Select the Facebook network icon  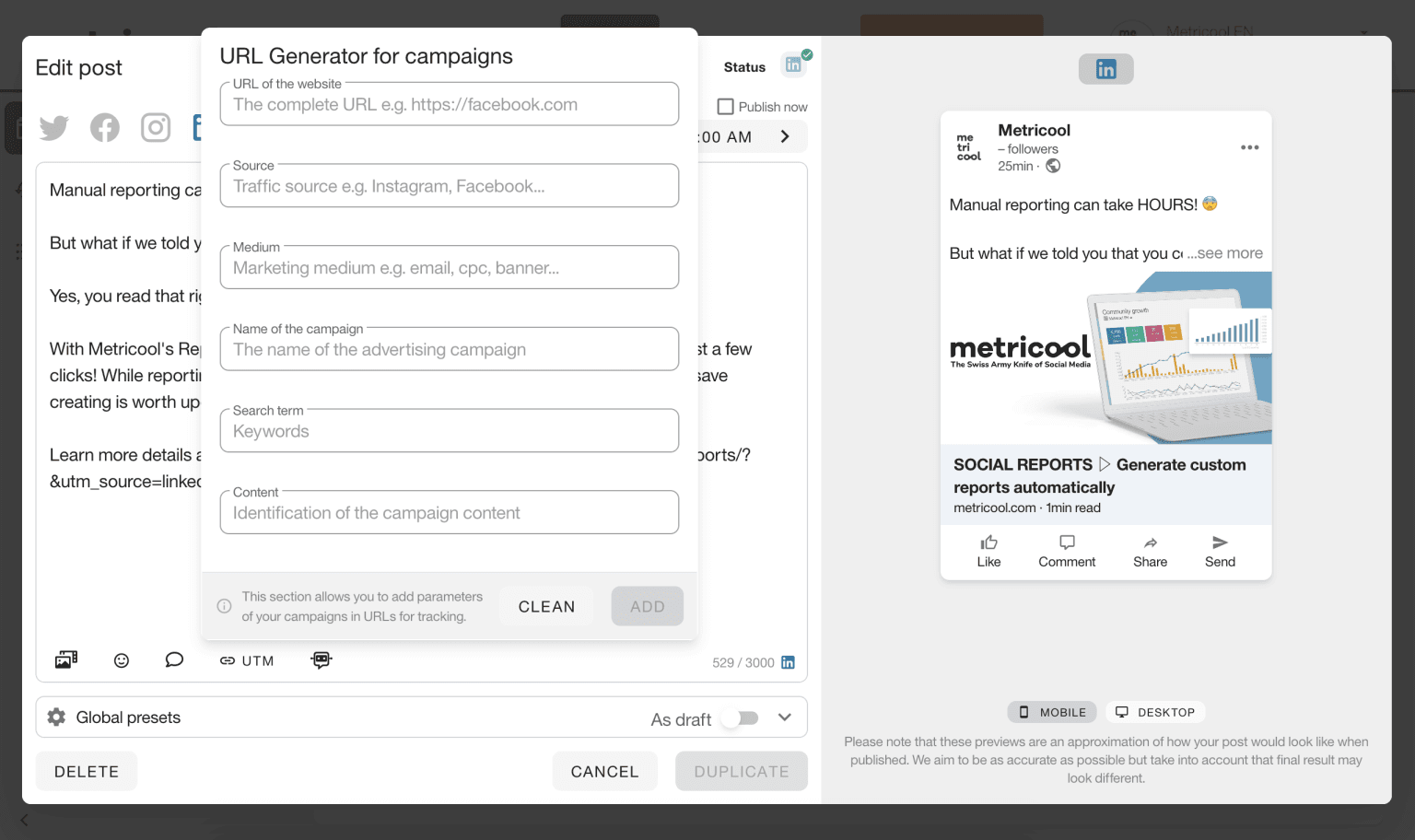(105, 128)
